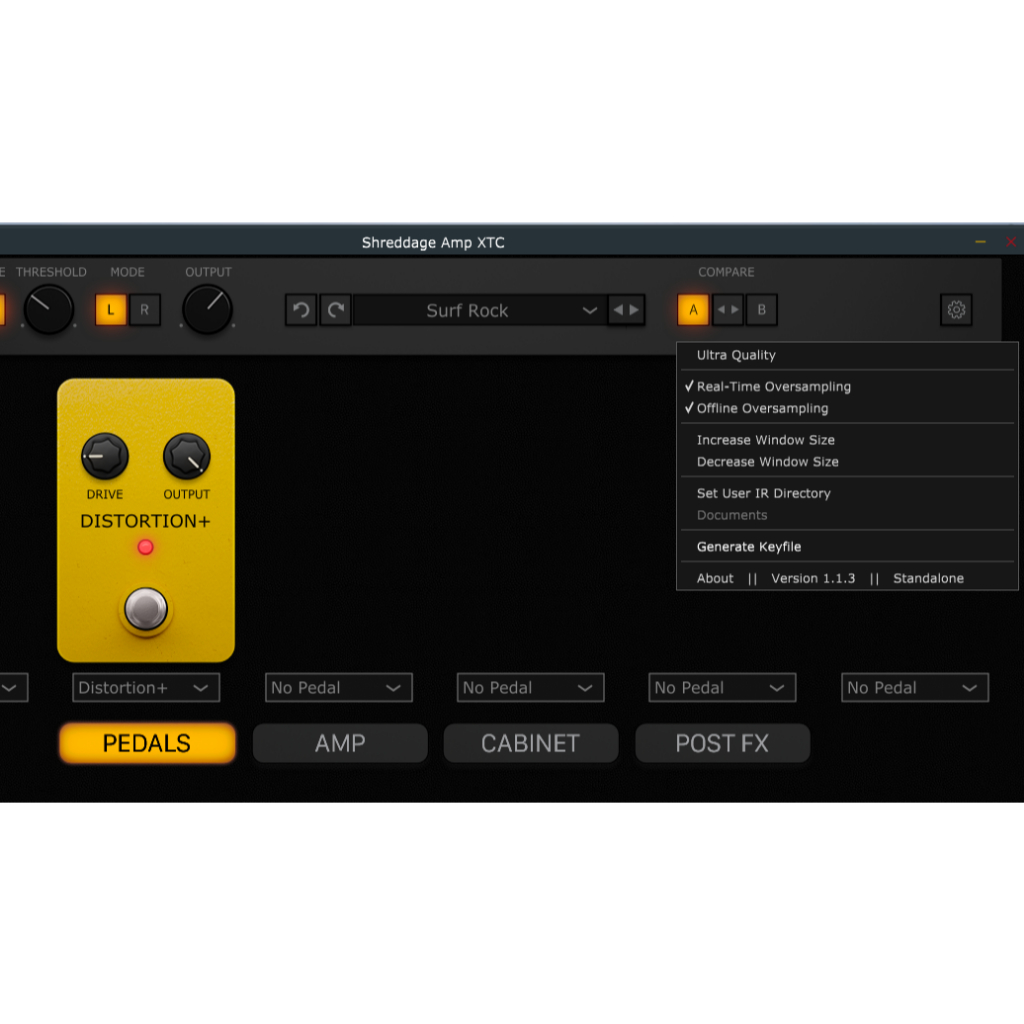Switch to the AMP tab
This screenshot has width=1024, height=1024.
(x=339, y=743)
